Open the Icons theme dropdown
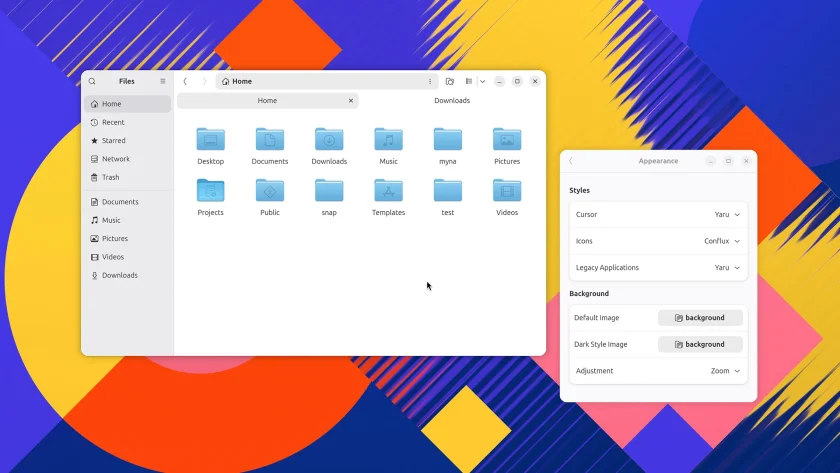This screenshot has height=473, width=840. 658,241
